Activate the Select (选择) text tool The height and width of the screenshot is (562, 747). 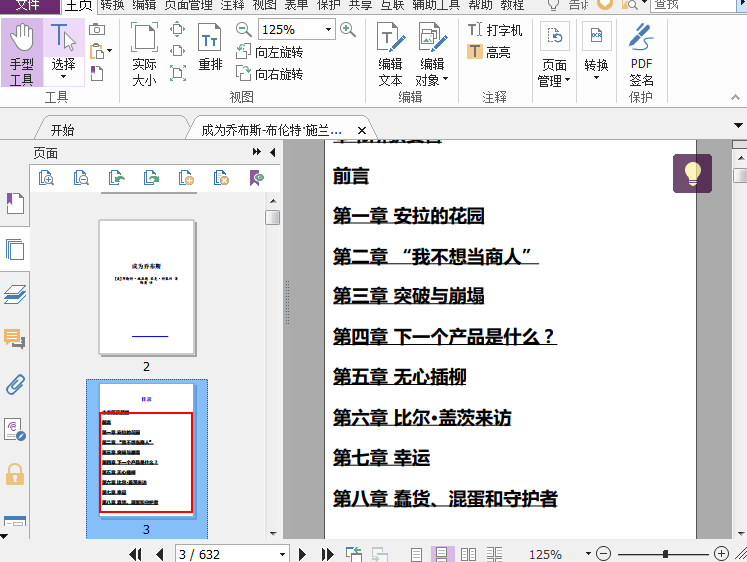[64, 53]
